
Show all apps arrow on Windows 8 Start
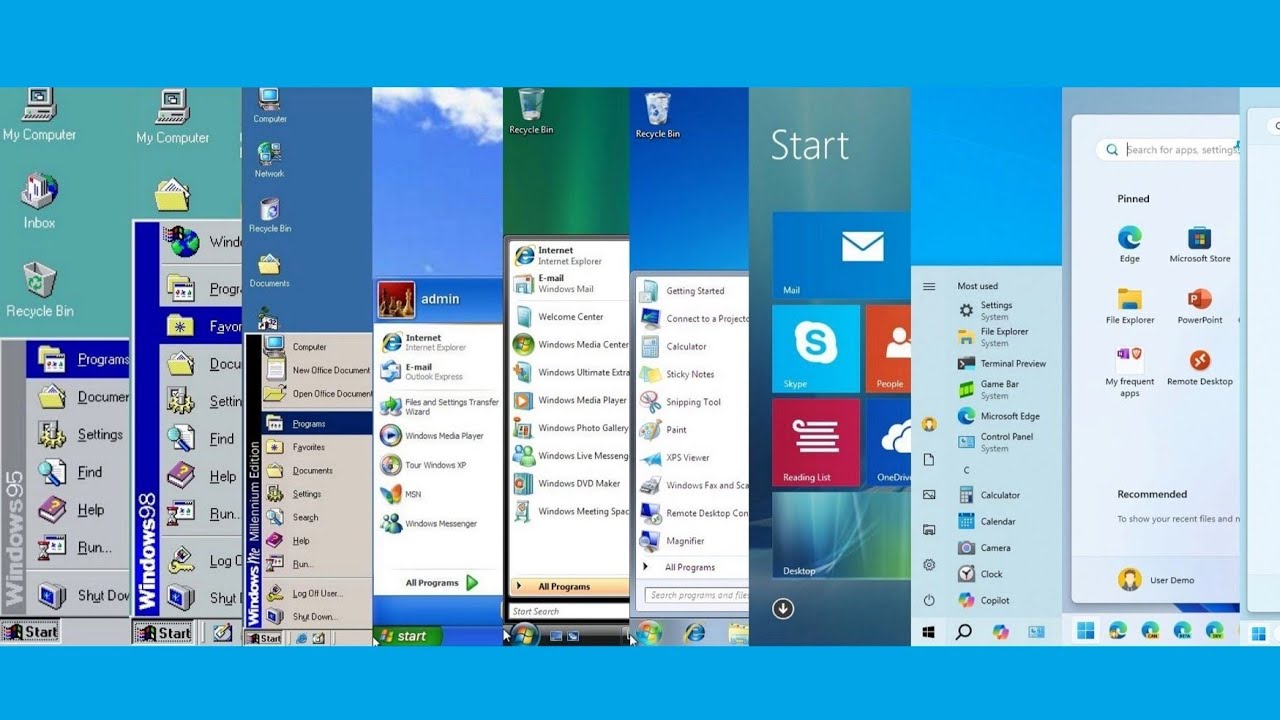pos(783,608)
